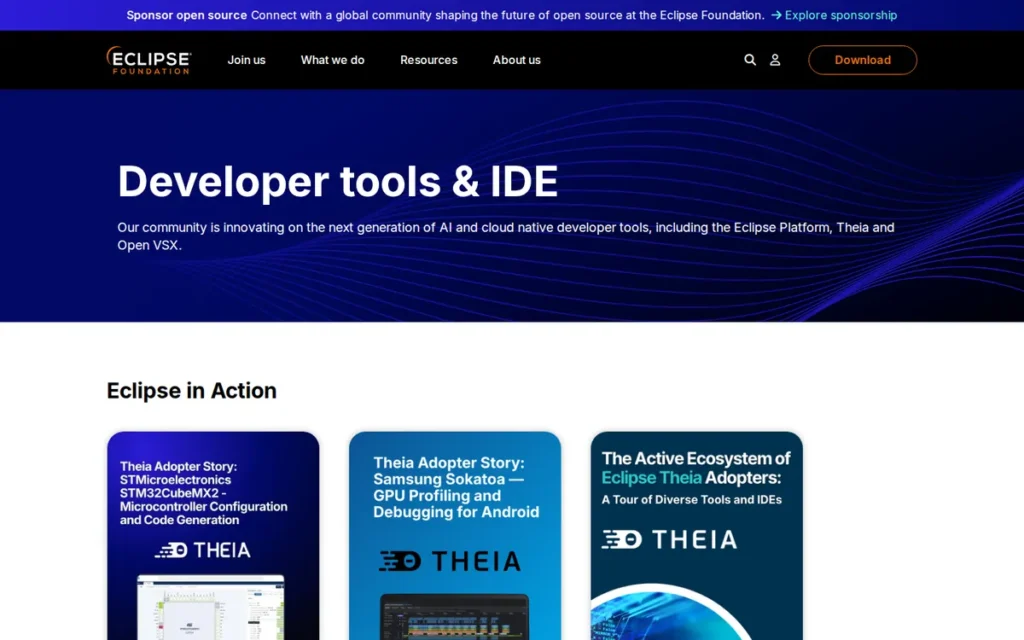1024x640 pixels.
Task: Click the Eclipse in Action heading
Action: coord(191,391)
